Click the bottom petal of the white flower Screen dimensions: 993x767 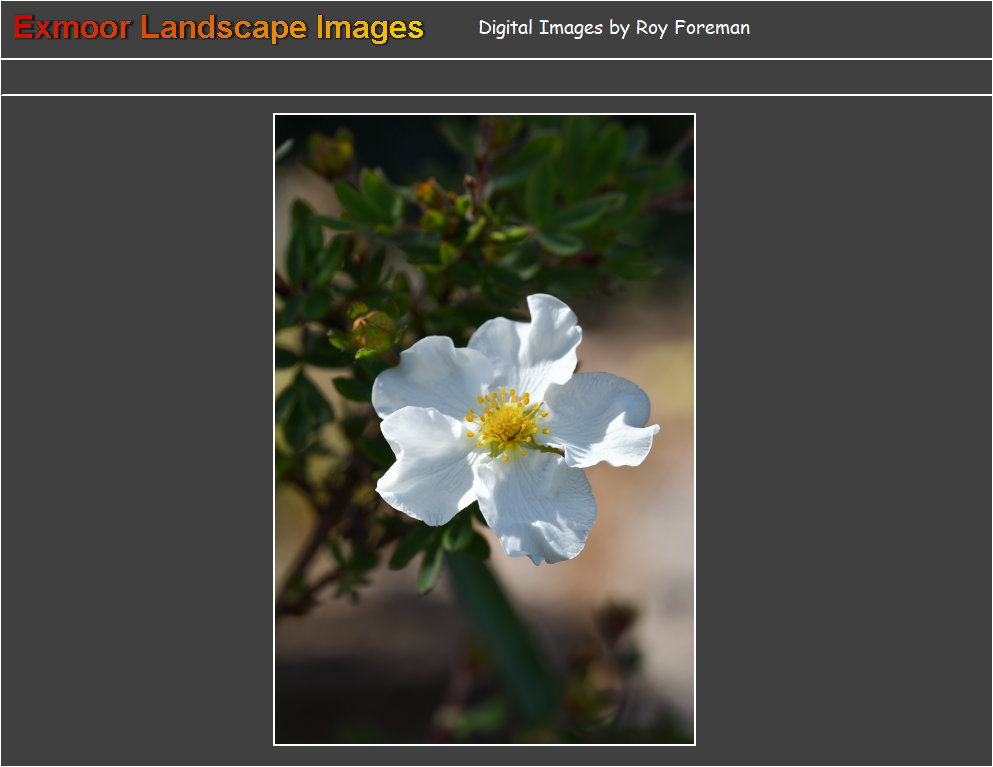pos(536,505)
